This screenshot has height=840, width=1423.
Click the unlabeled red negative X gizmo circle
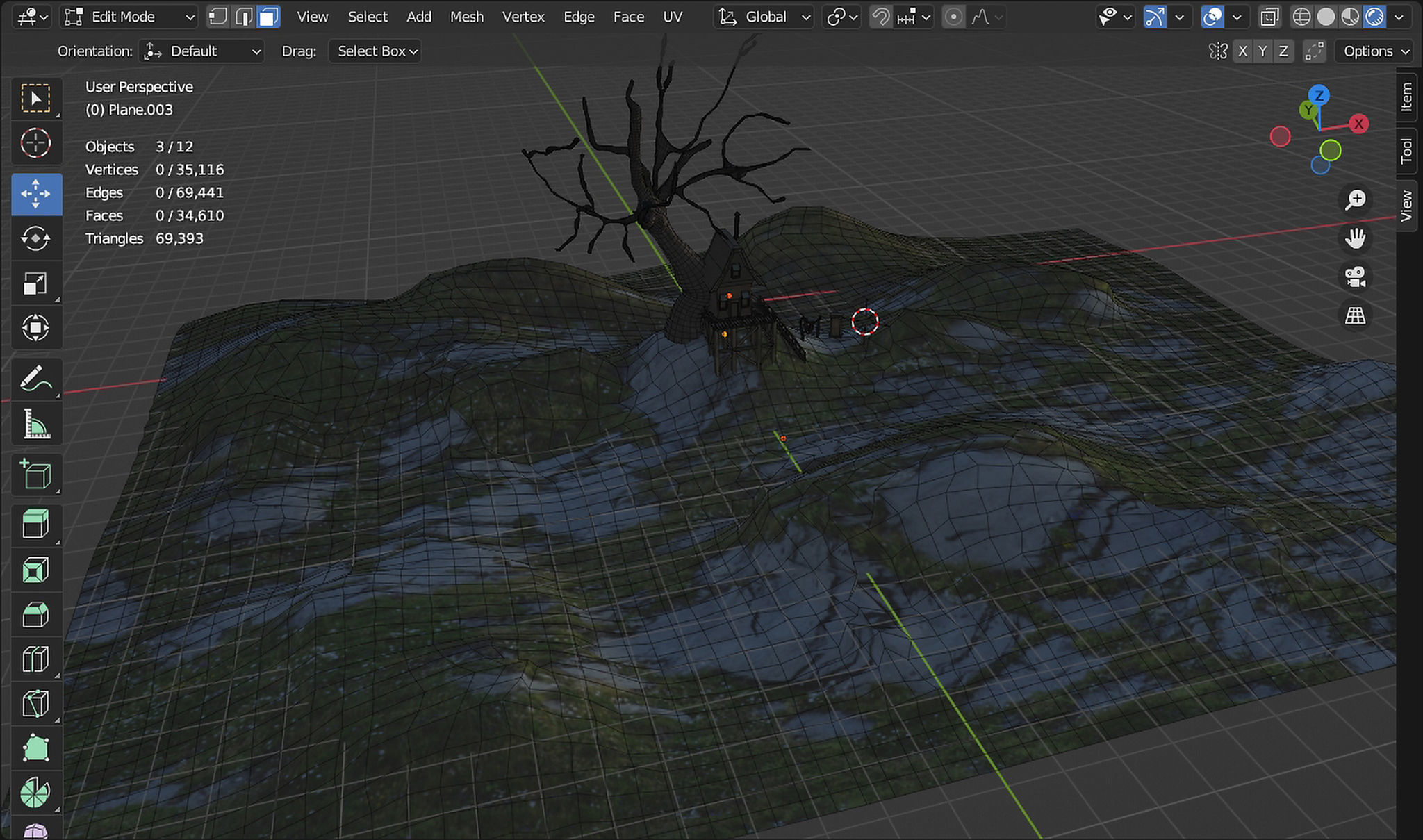click(x=1280, y=137)
